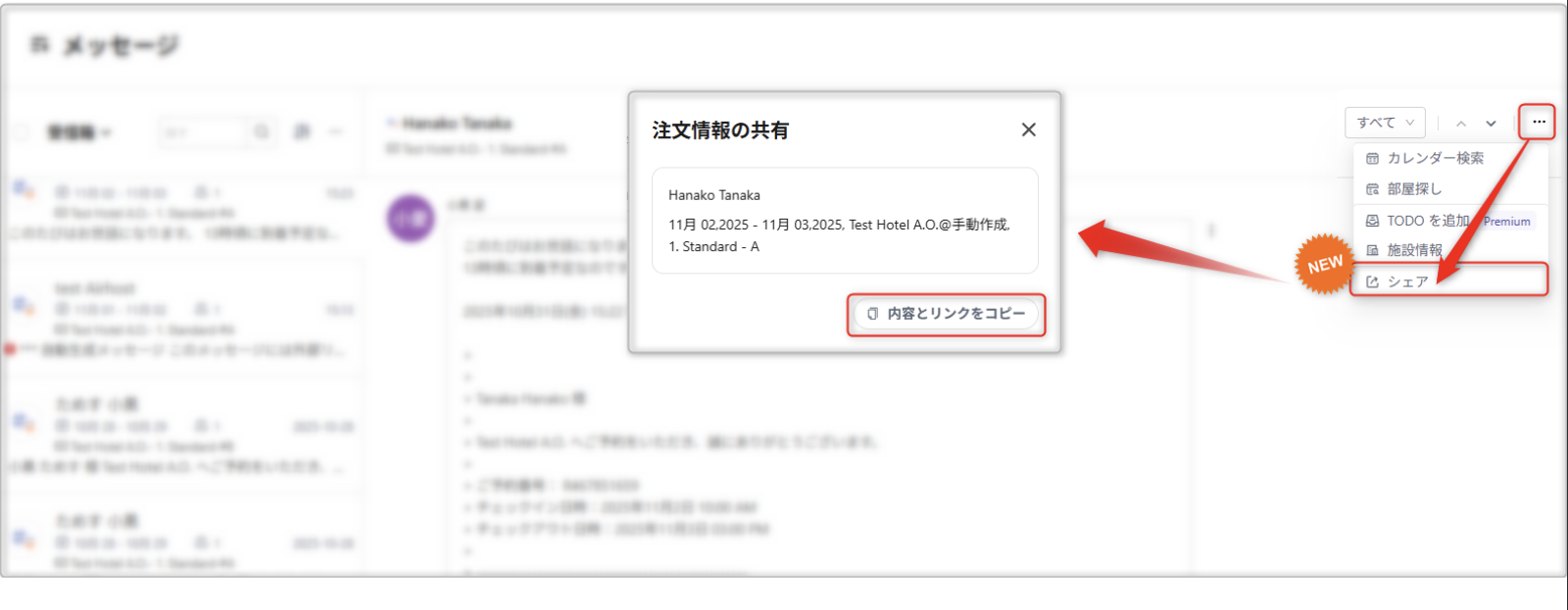Go to previous message with up chevron
This screenshot has width=1568, height=610.
tap(1460, 124)
